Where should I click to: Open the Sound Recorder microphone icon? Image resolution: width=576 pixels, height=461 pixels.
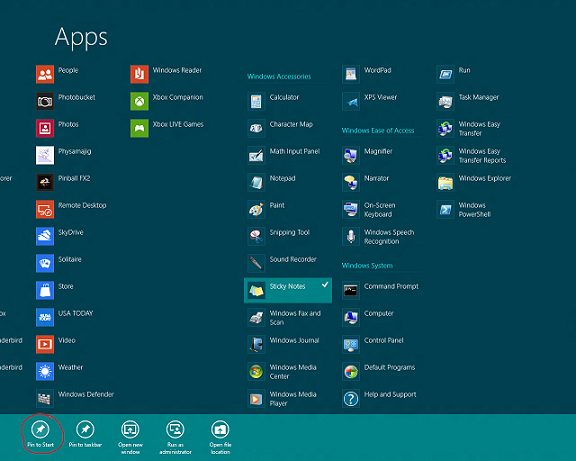[x=256, y=263]
